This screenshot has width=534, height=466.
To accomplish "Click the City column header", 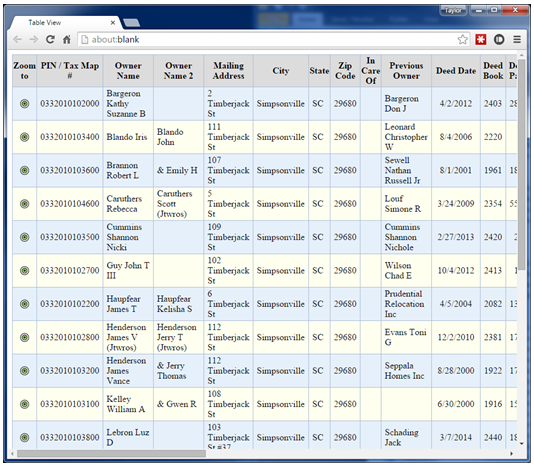I will click(281, 71).
